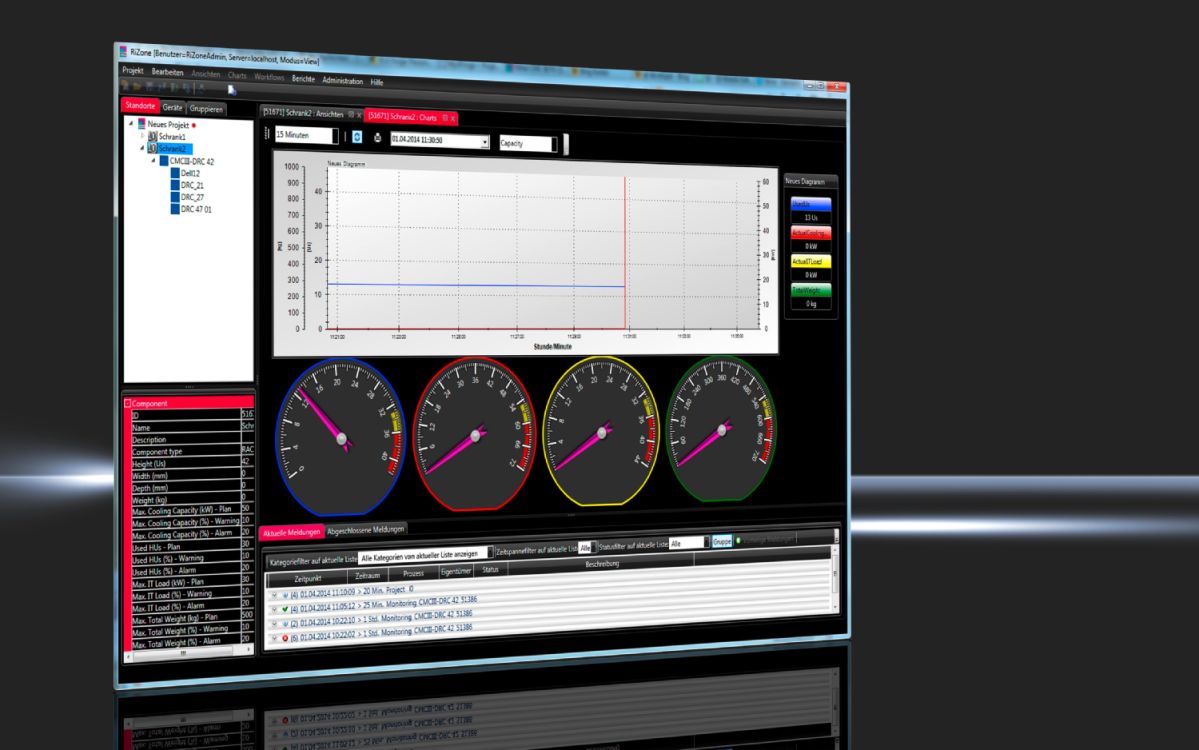
Task: Close the Schrank2 : Ansichten tab
Action: click(359, 115)
